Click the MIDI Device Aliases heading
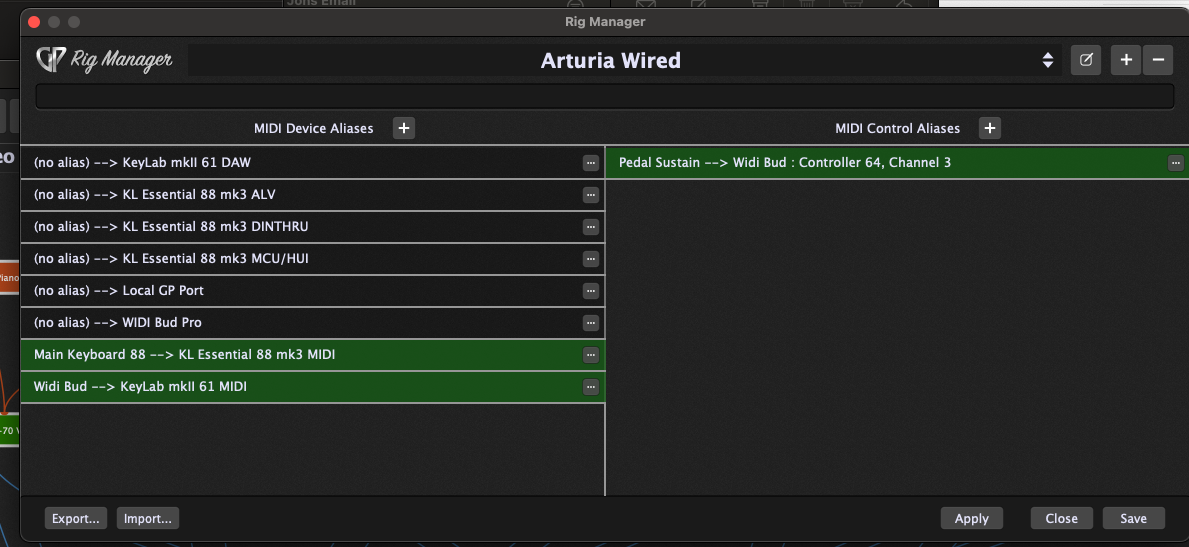 click(314, 129)
